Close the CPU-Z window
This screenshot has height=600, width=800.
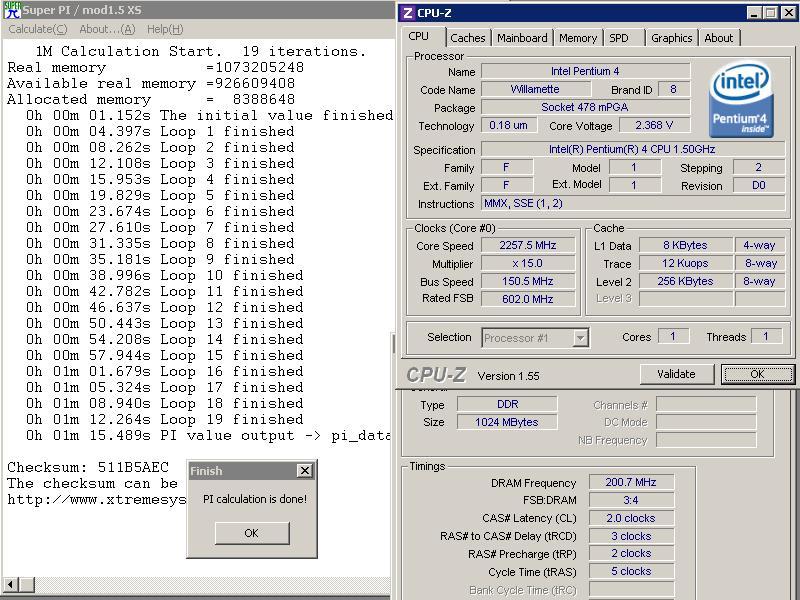(x=788, y=13)
